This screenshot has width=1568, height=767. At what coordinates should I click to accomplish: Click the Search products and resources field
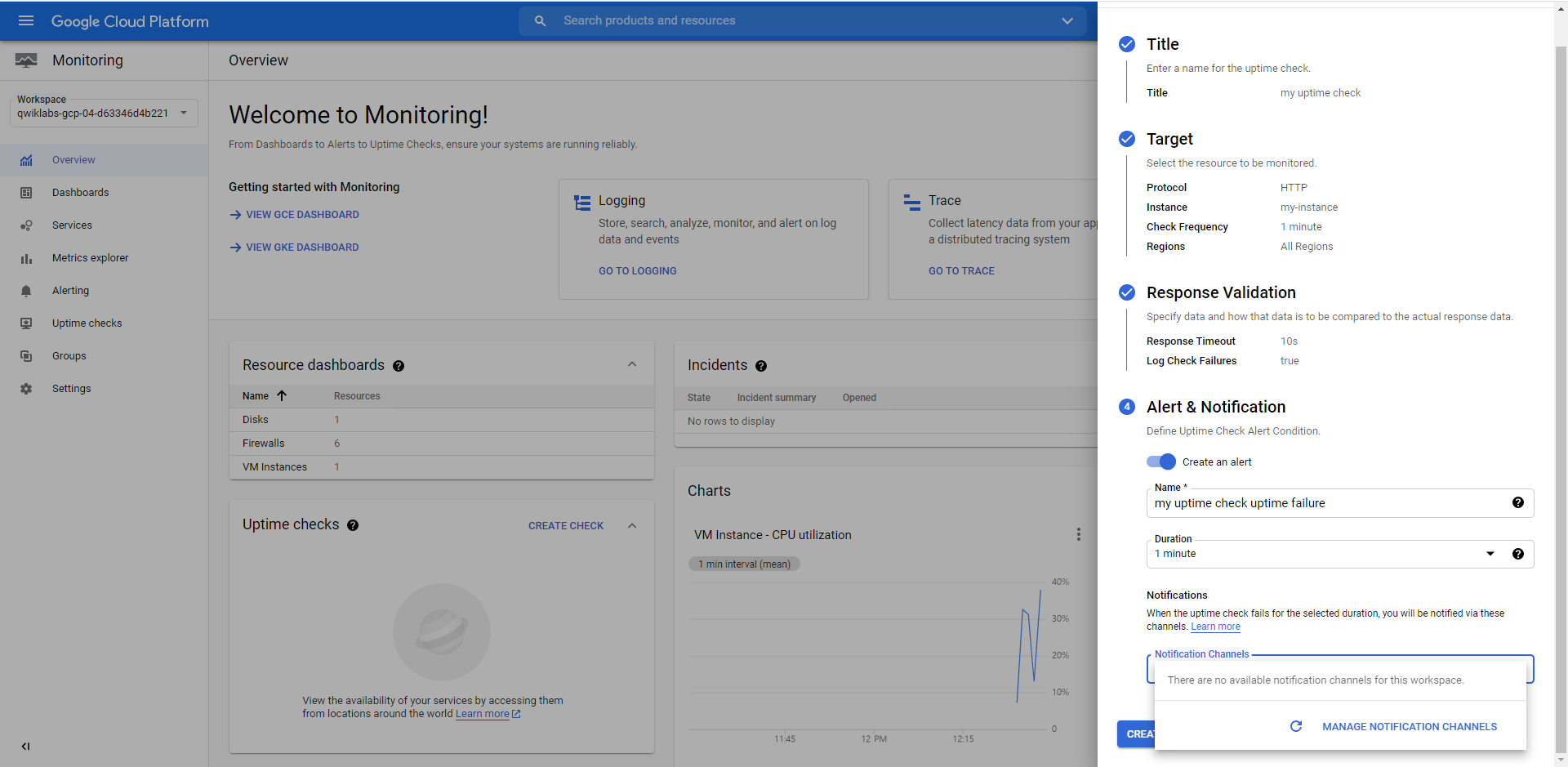[802, 21]
